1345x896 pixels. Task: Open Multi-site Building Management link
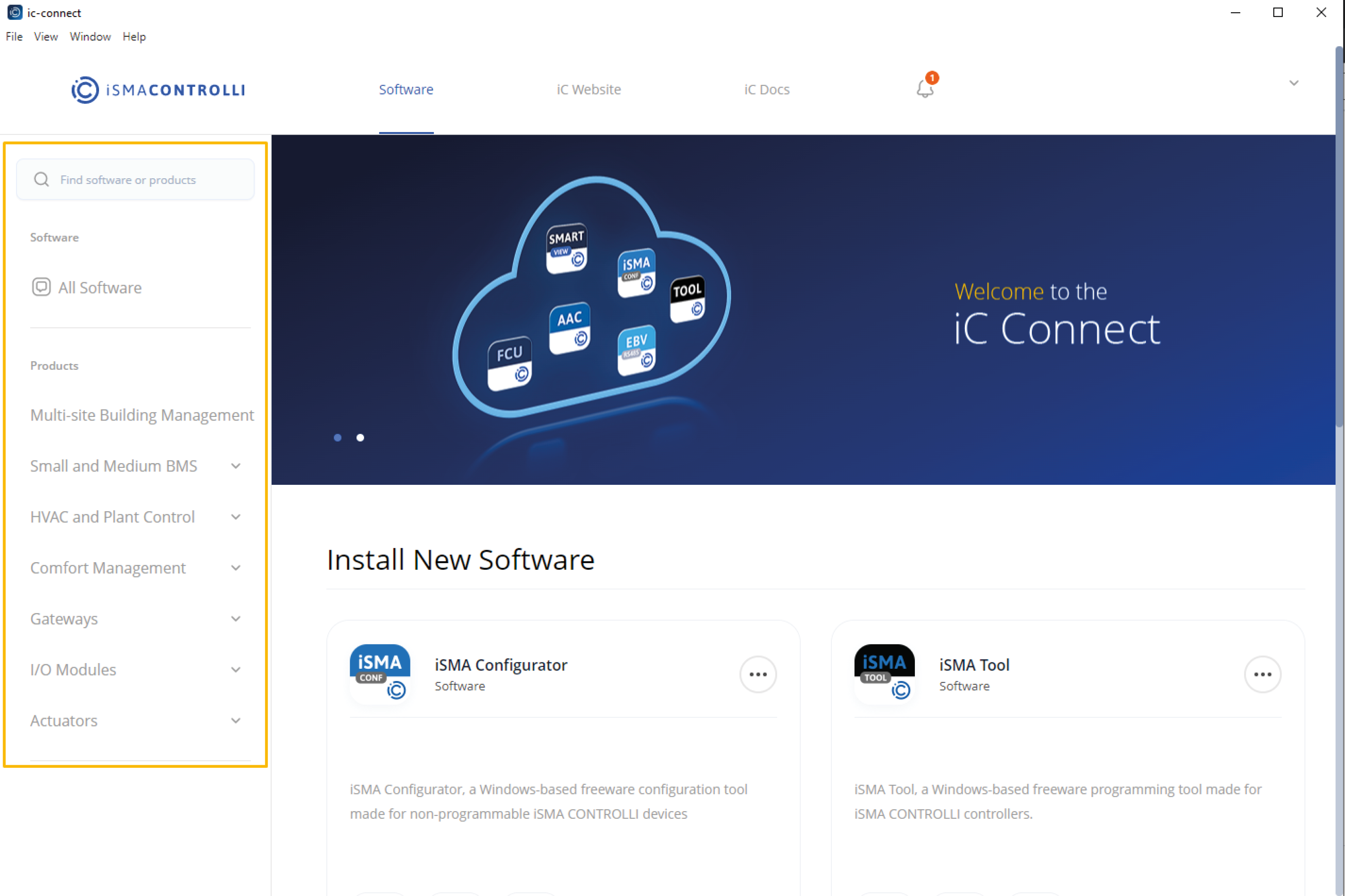pos(142,415)
